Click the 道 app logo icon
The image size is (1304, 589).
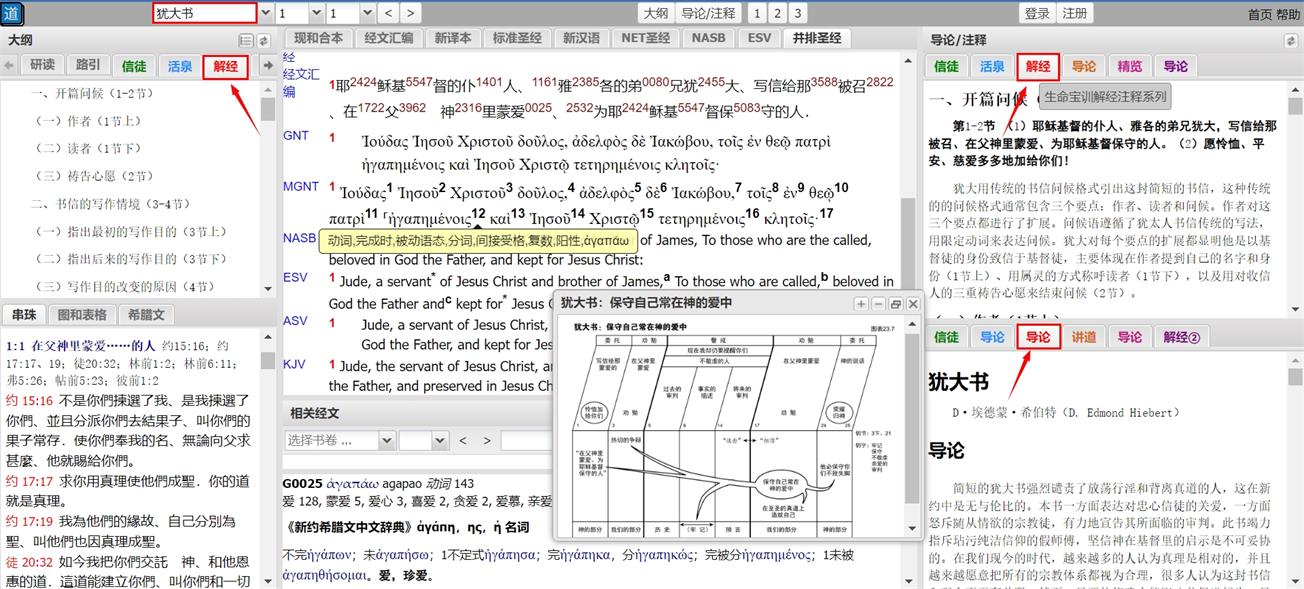pyautogui.click(x=12, y=13)
